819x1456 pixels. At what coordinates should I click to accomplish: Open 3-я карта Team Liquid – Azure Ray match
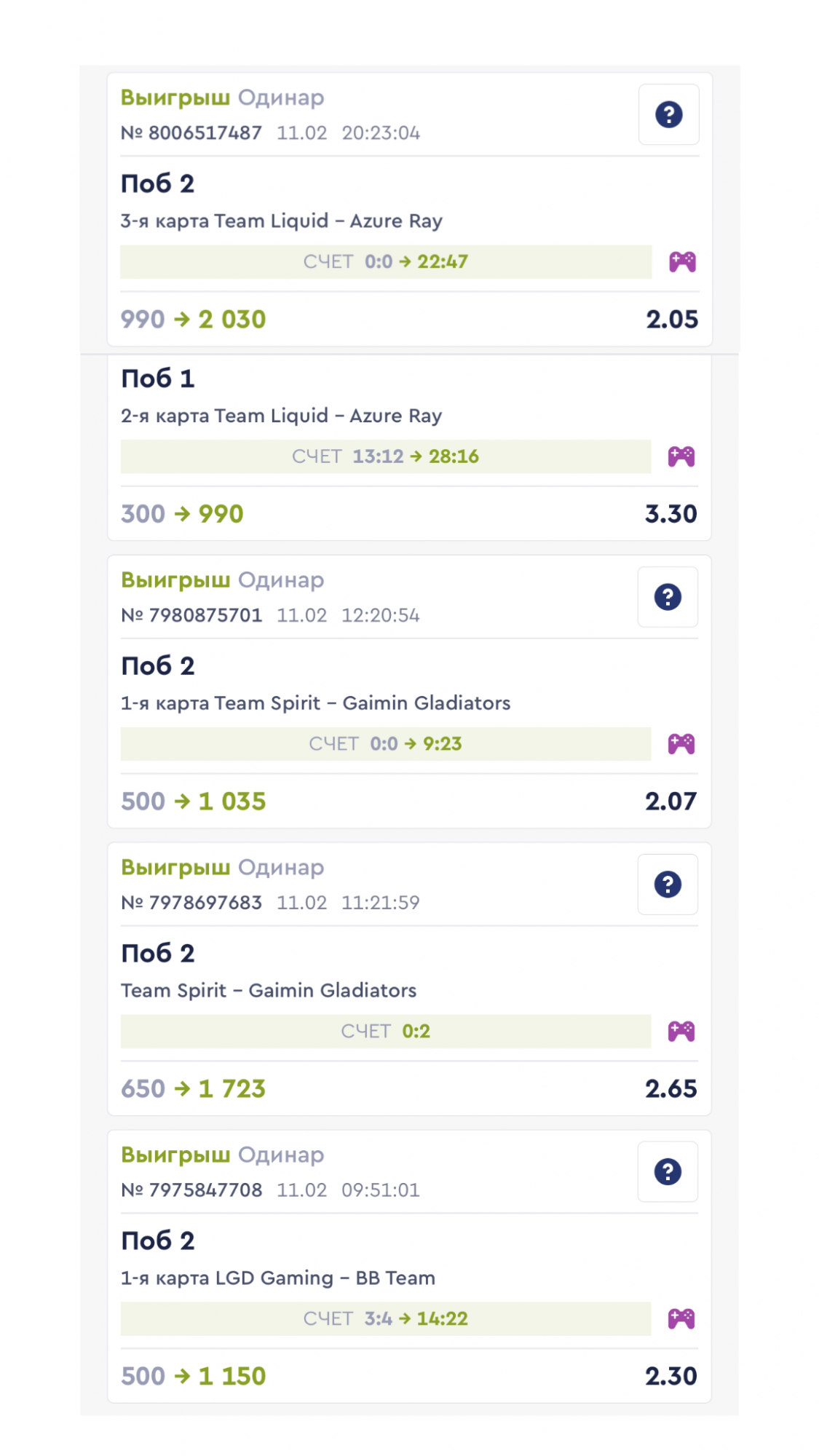pyautogui.click(x=282, y=221)
